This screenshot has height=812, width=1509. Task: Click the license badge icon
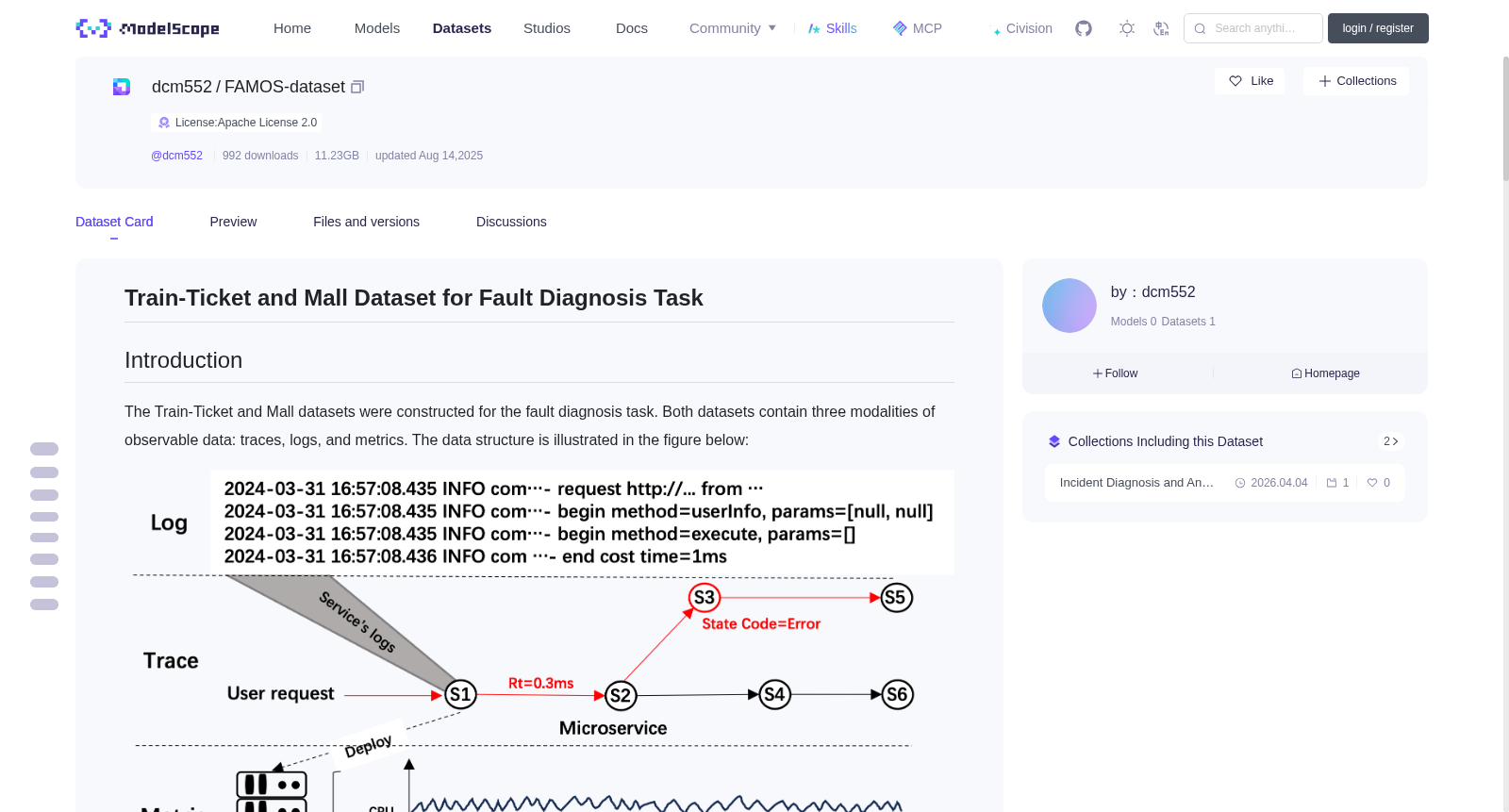pos(164,123)
